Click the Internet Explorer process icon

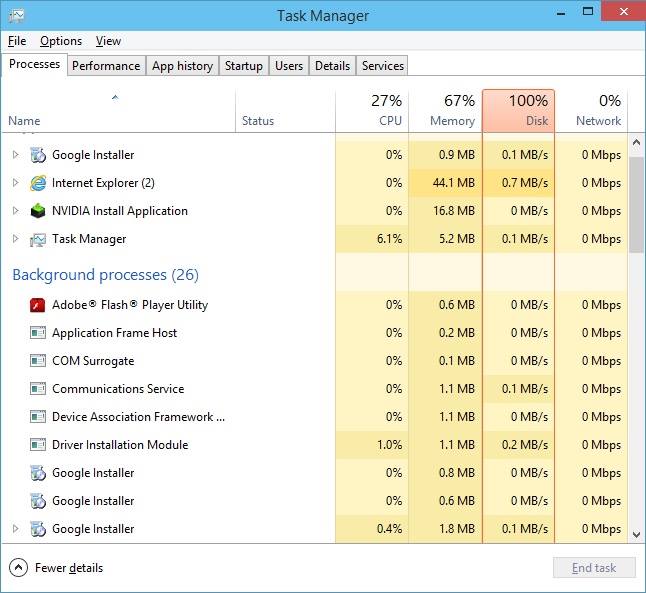(x=38, y=183)
